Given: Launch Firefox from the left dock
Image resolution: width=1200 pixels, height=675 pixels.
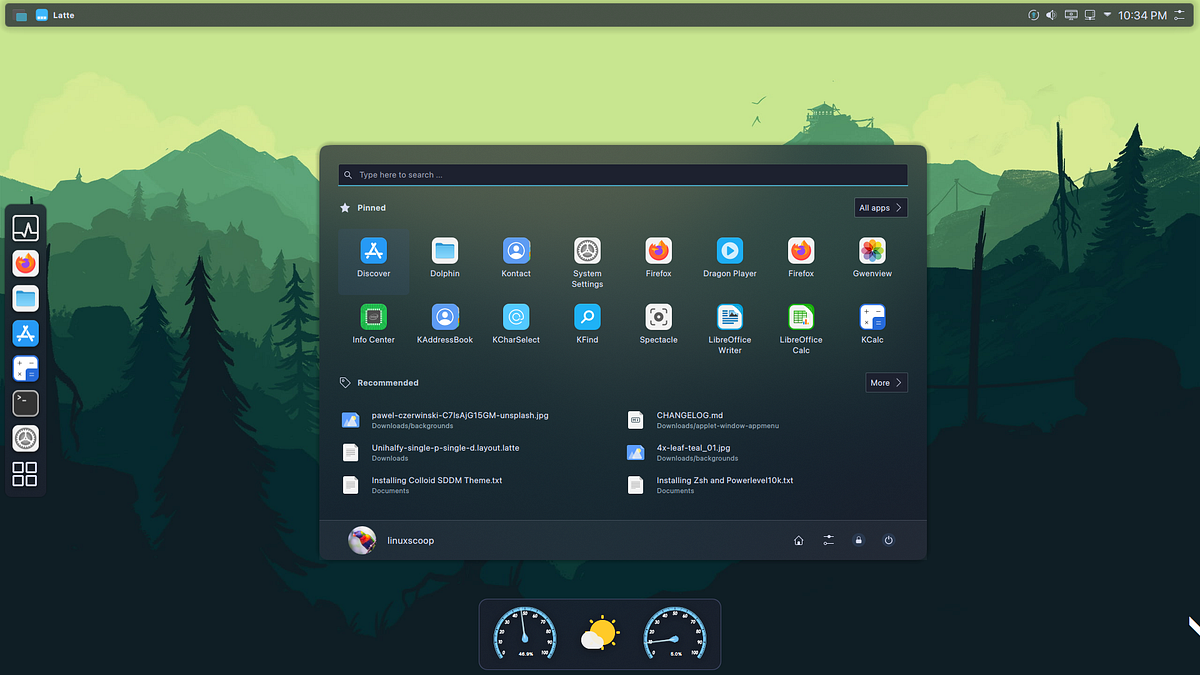Looking at the screenshot, I should coord(25,263).
